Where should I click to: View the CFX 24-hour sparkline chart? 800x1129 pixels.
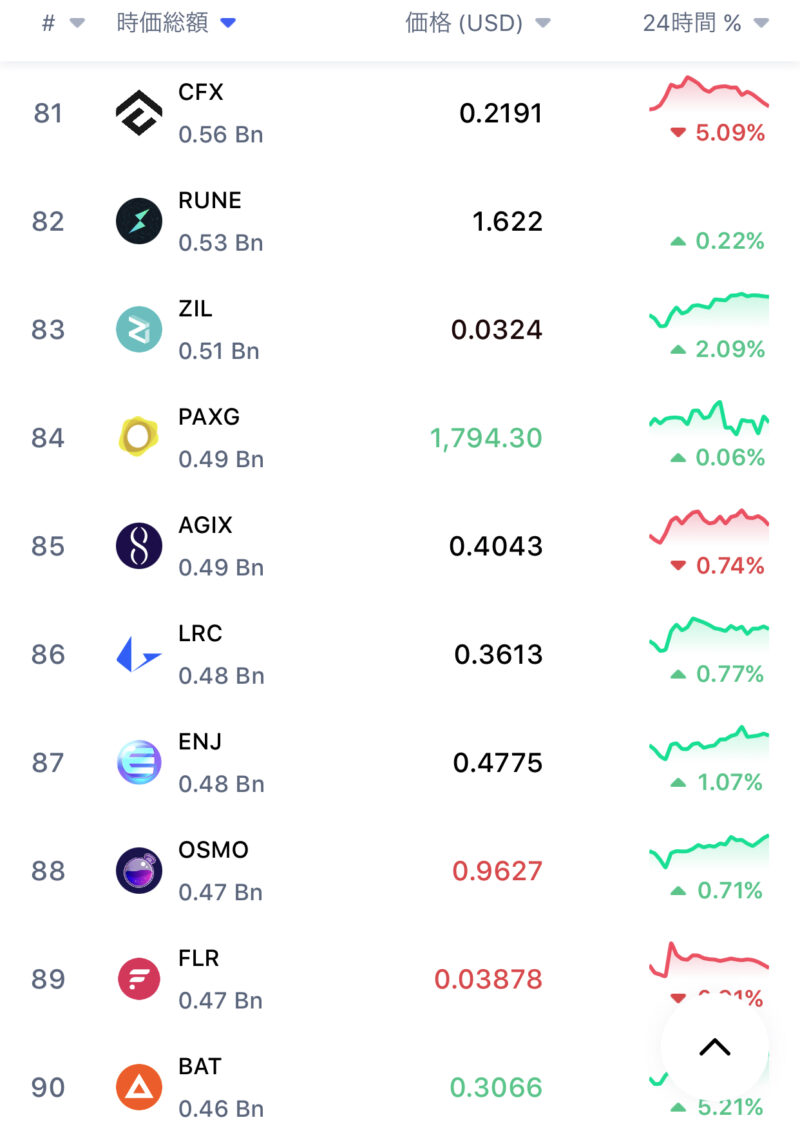pyautogui.click(x=708, y=94)
